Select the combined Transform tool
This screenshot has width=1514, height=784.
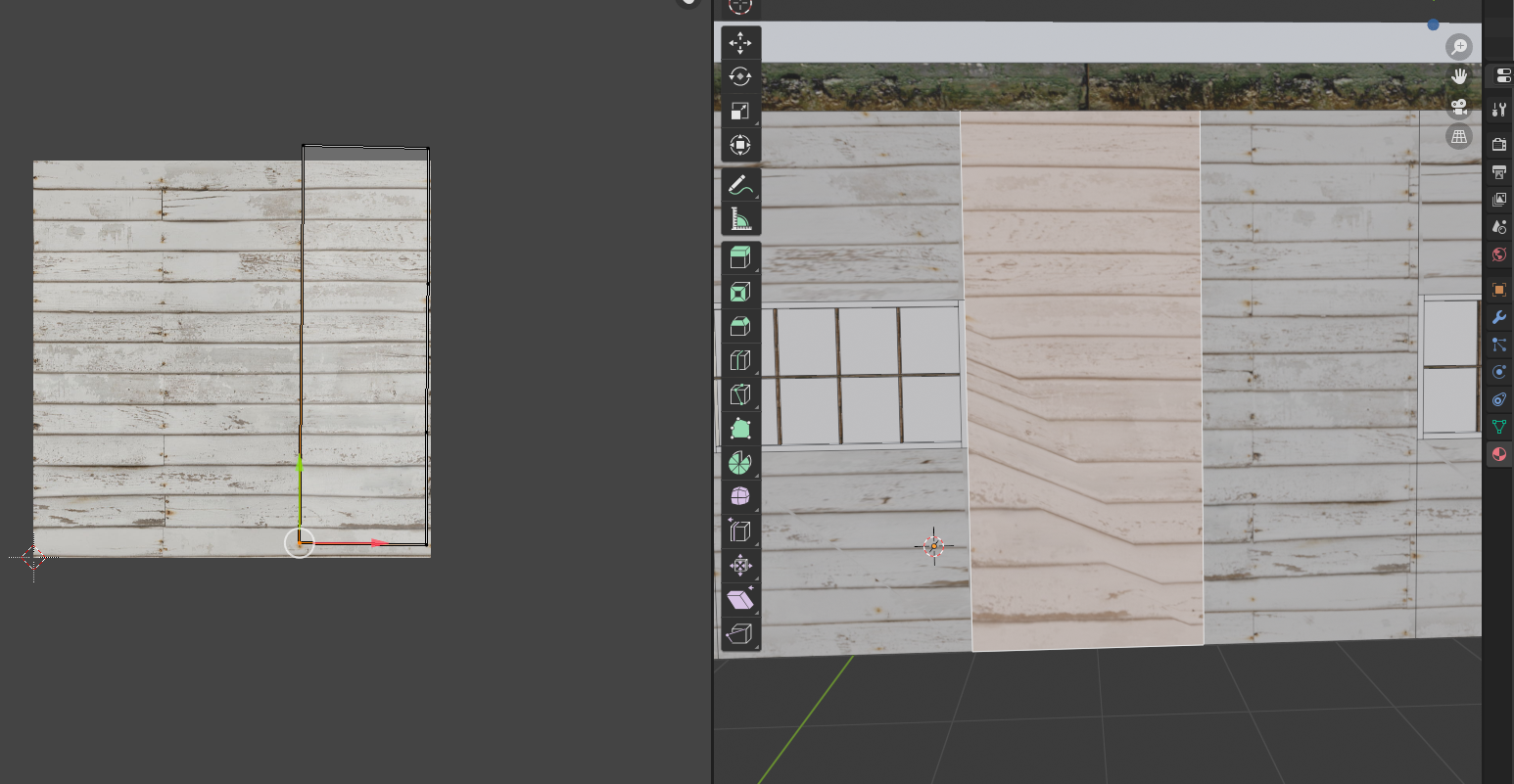[x=740, y=145]
